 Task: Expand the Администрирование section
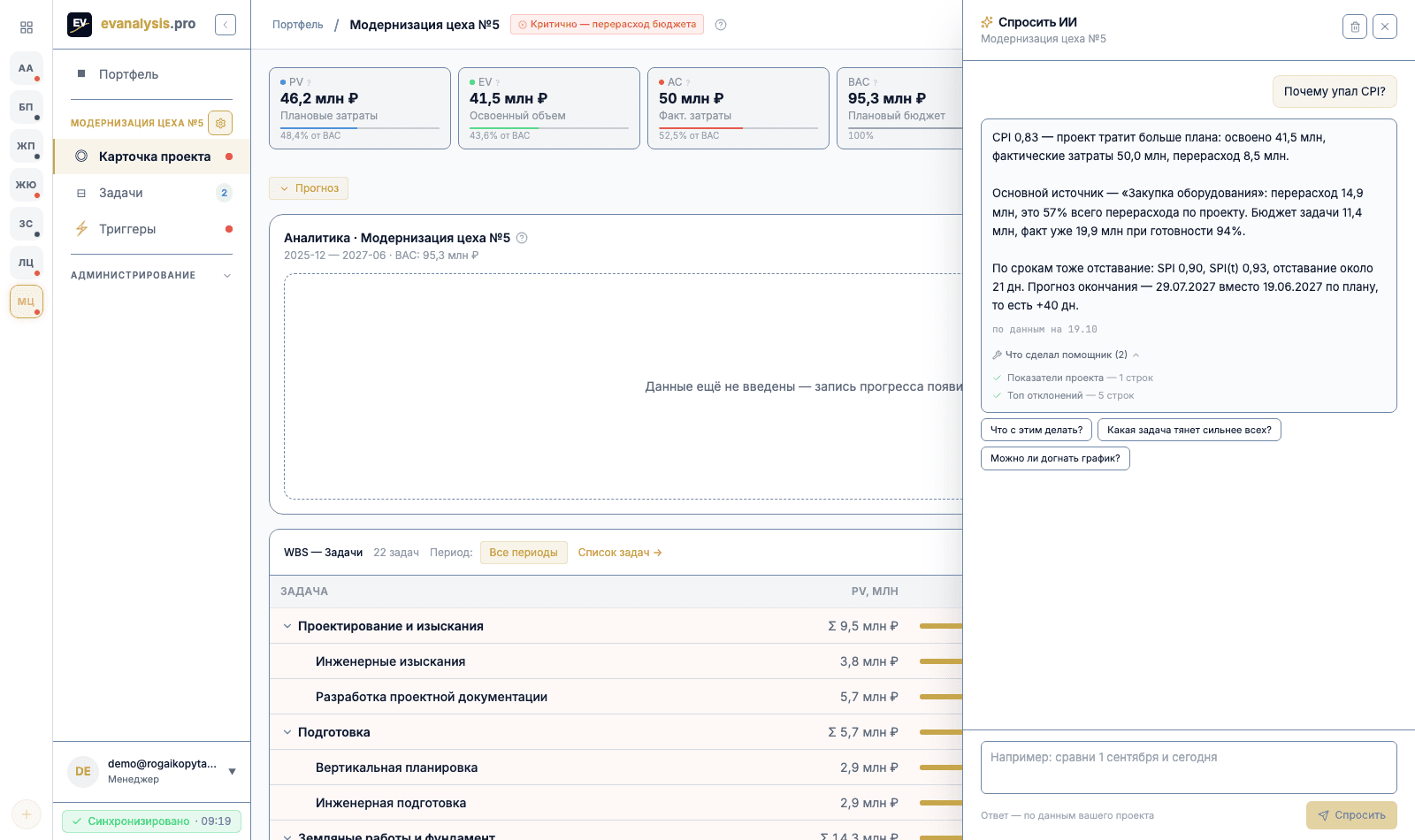pyautogui.click(x=151, y=275)
